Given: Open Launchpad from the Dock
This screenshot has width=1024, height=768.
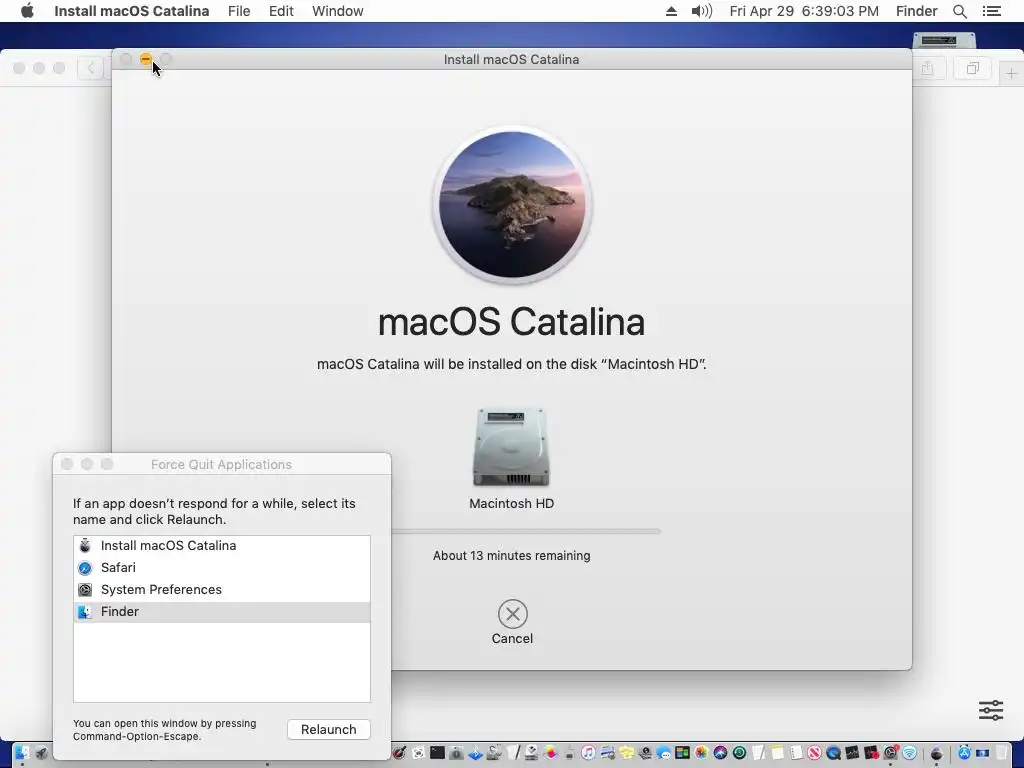Looking at the screenshot, I should [42, 753].
